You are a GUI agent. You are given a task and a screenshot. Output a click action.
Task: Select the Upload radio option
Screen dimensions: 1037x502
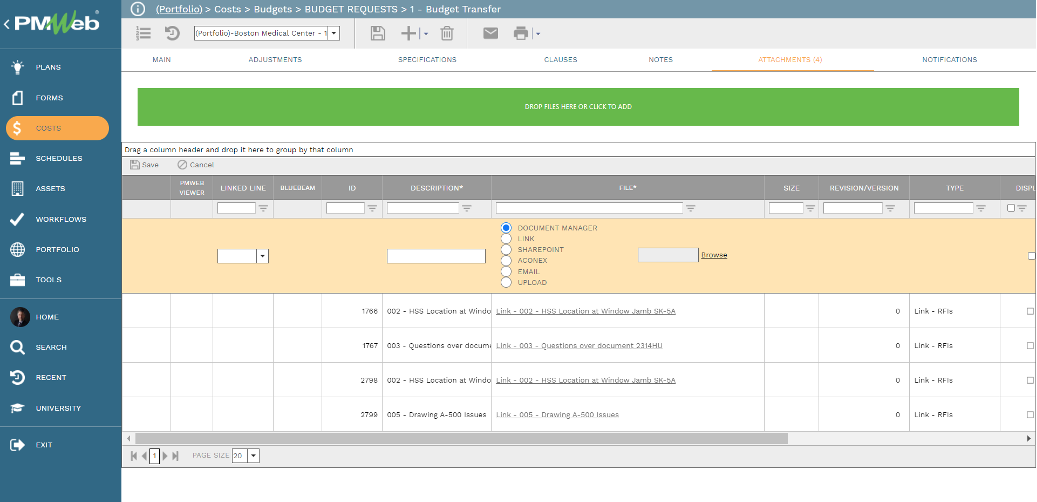[x=507, y=282]
